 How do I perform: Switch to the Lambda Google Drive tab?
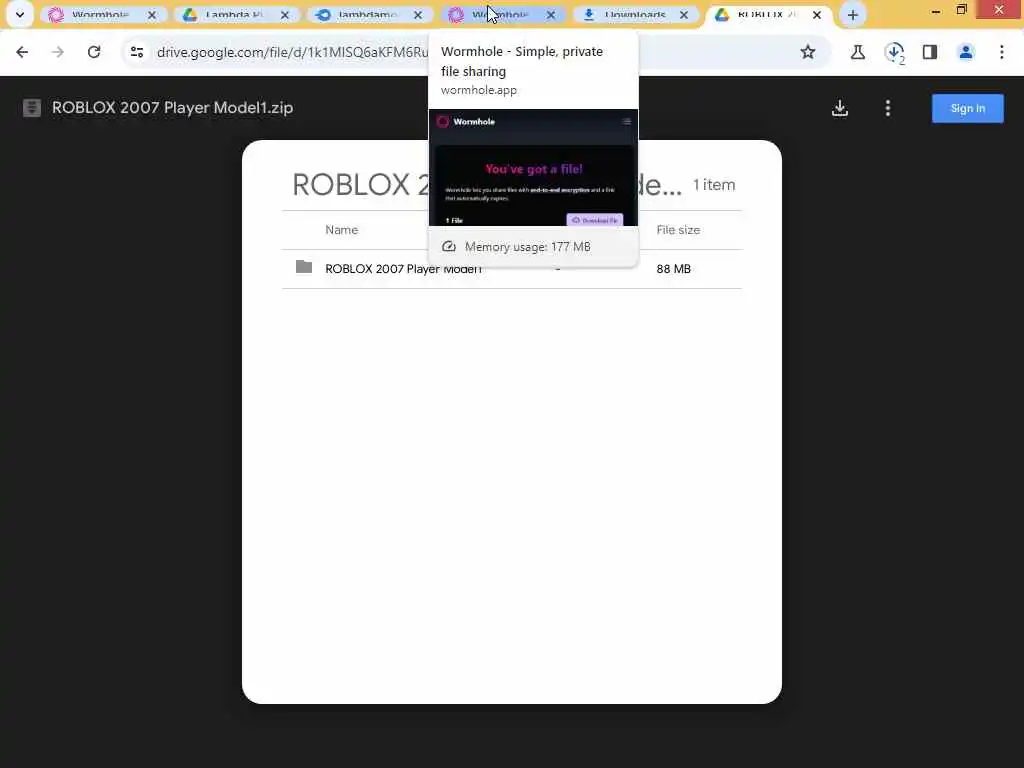point(234,14)
